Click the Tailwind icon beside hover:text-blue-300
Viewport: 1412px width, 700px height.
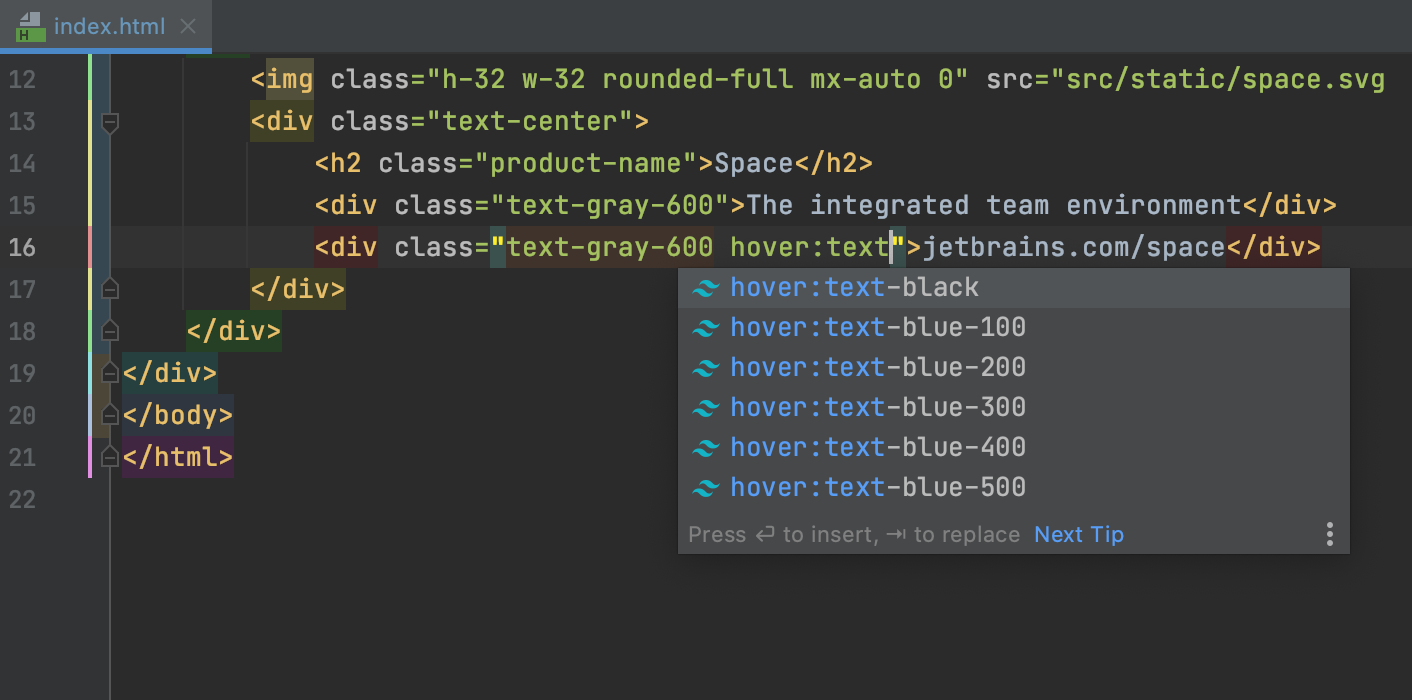707,407
